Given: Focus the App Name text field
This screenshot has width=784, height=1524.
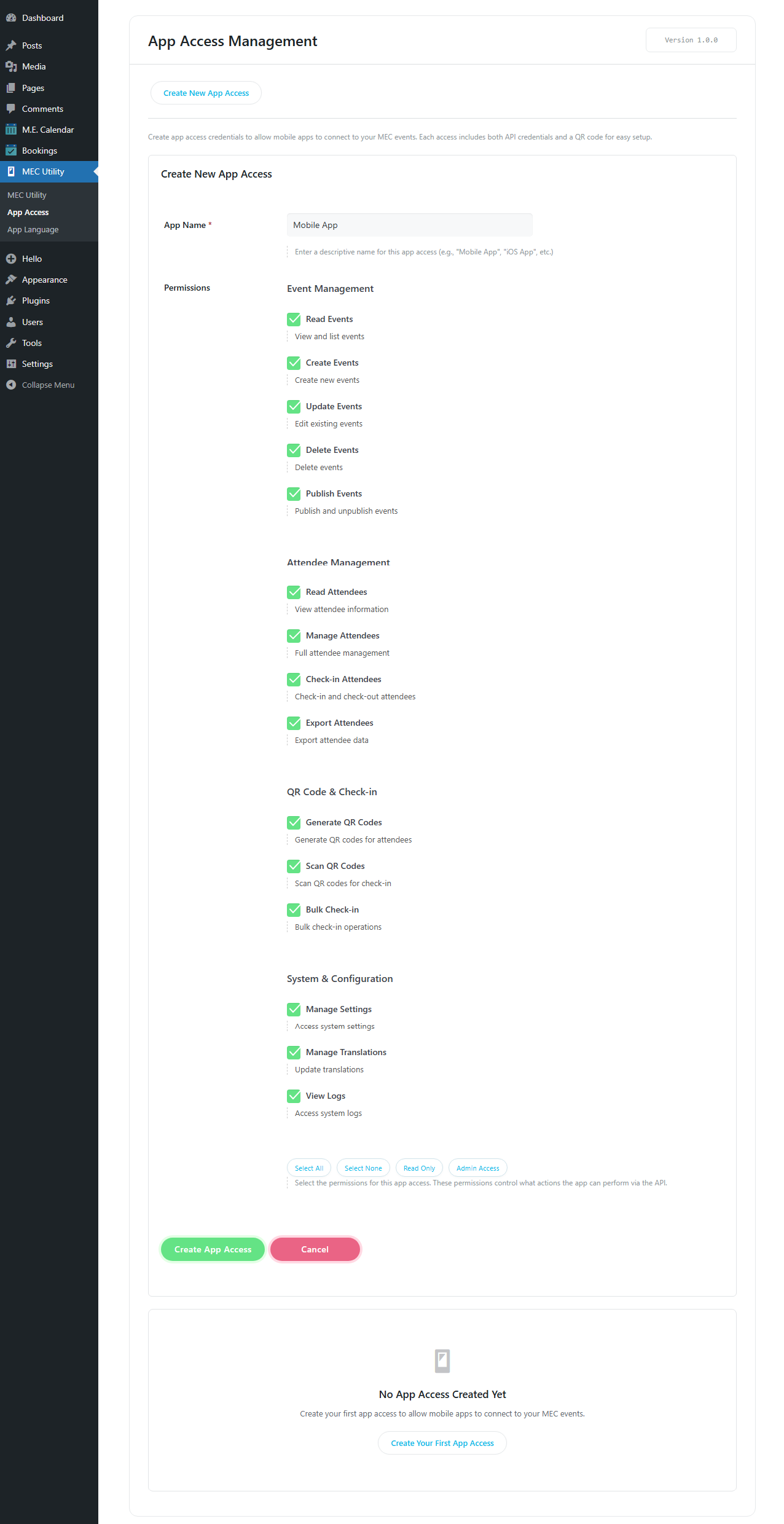Looking at the screenshot, I should (409, 225).
